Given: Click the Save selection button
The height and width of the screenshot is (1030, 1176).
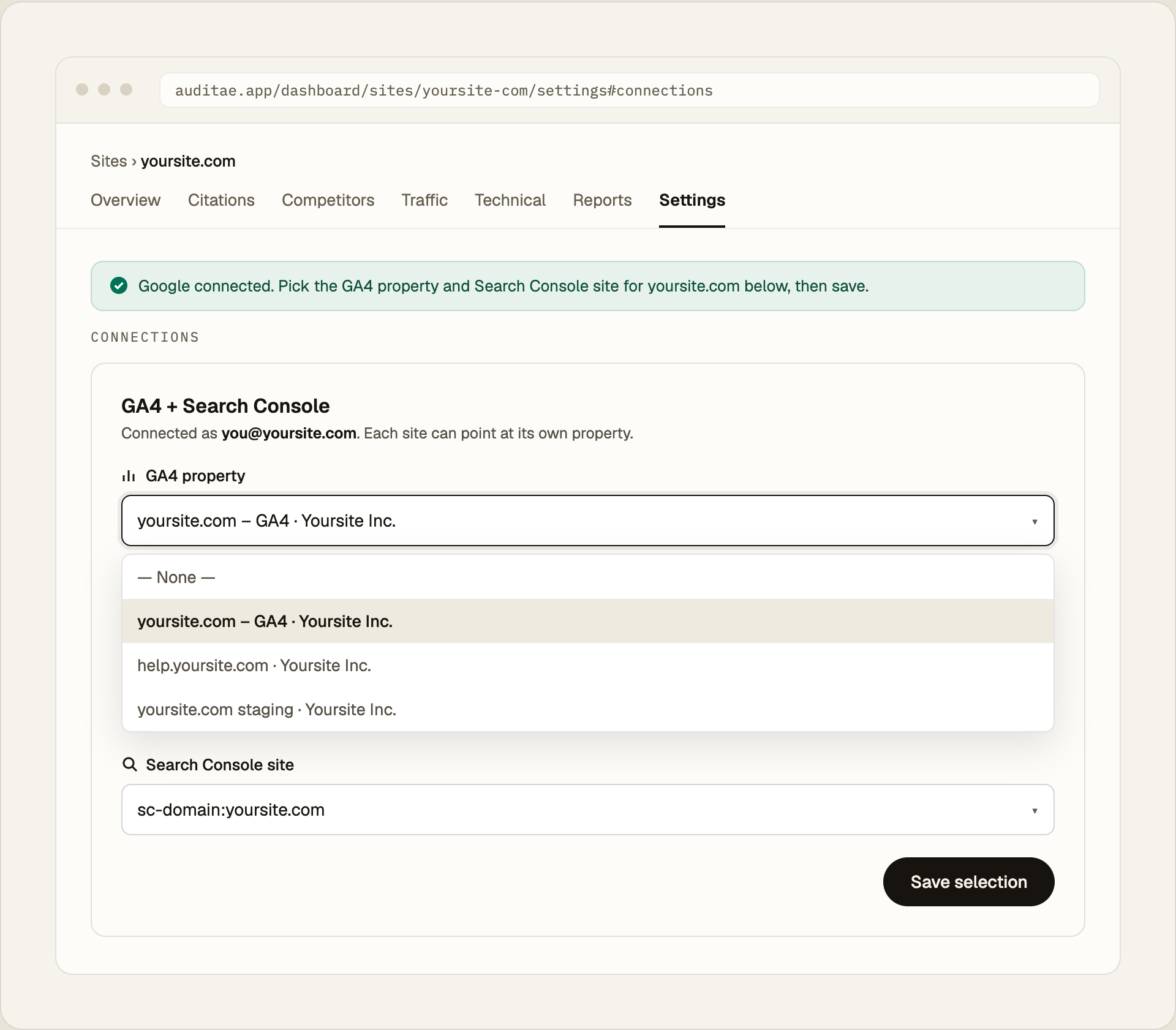Looking at the screenshot, I should (968, 882).
